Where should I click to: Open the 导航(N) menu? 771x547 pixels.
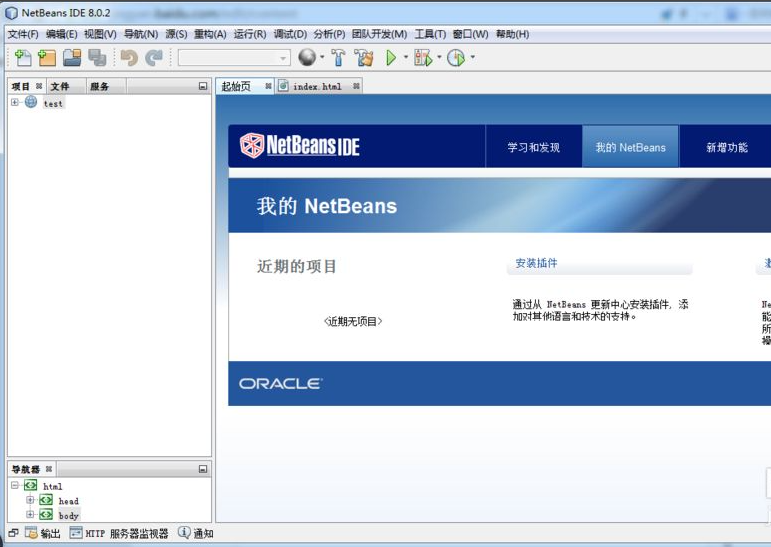(x=141, y=34)
